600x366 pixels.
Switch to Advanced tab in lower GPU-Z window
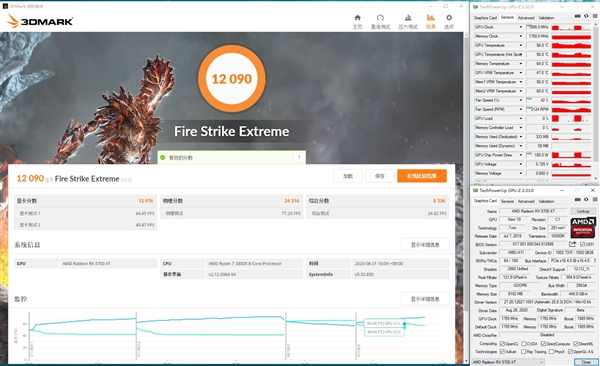pos(526,201)
